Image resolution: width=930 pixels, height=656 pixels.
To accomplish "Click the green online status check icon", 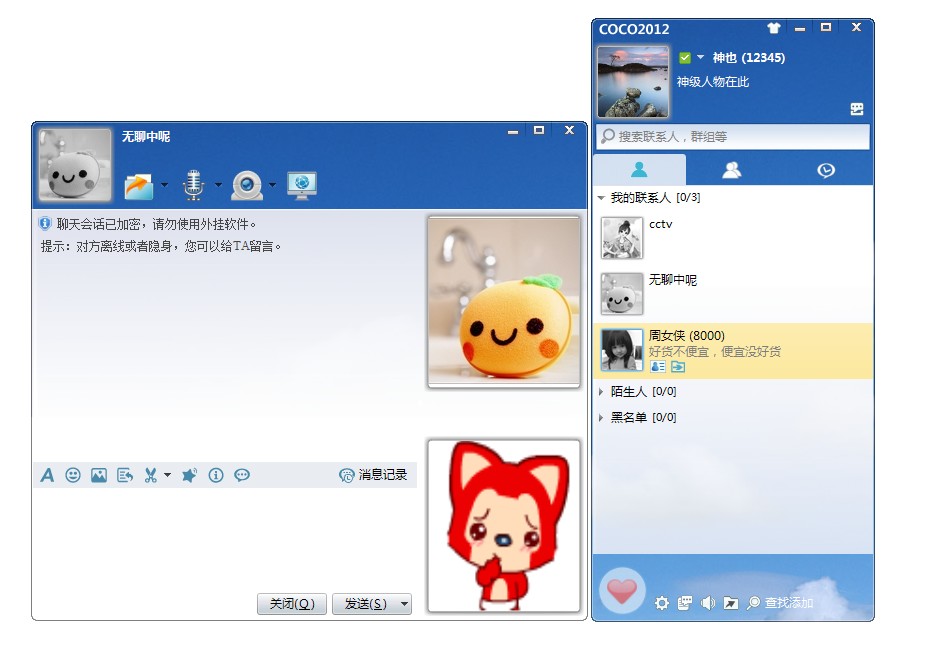I will coord(685,58).
